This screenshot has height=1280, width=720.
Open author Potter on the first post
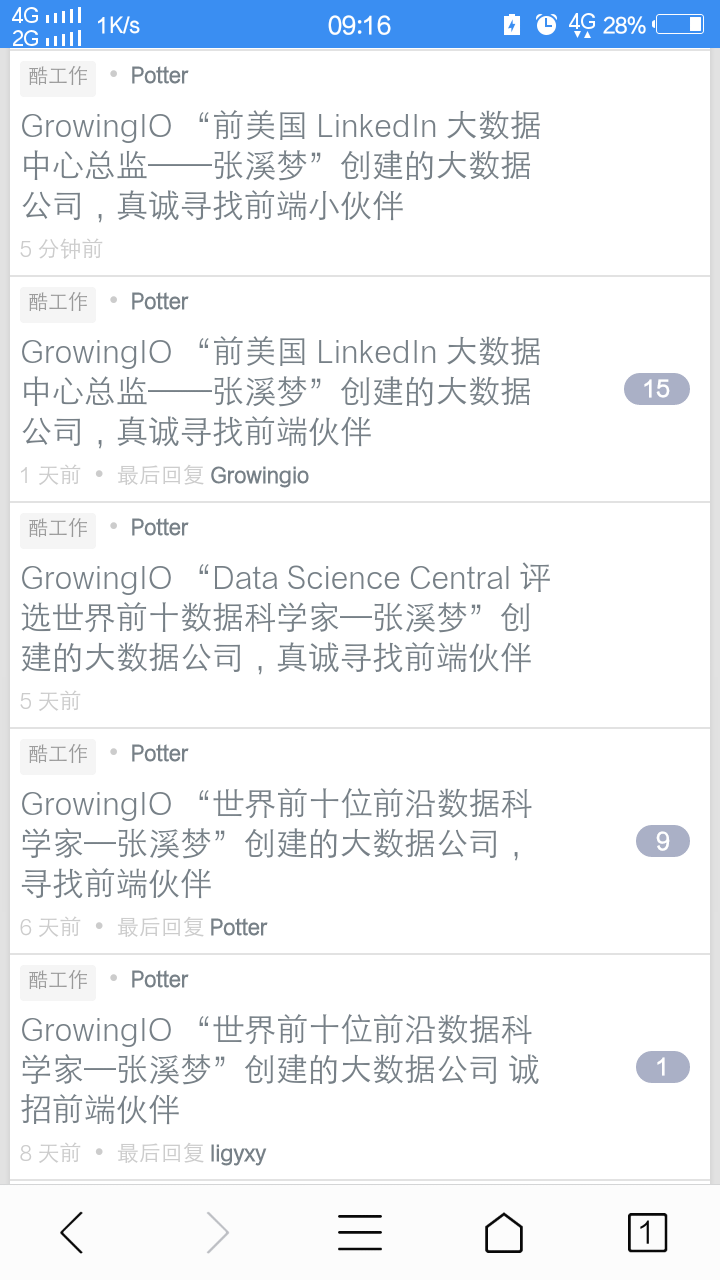[159, 76]
